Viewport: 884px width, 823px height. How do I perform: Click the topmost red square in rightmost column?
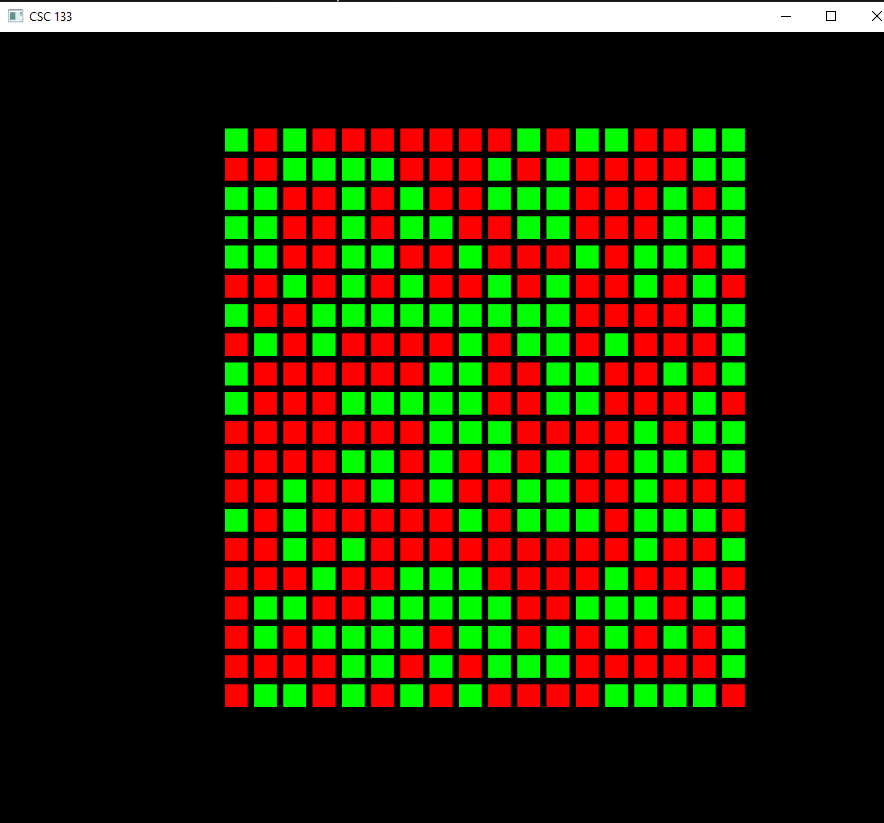point(734,286)
